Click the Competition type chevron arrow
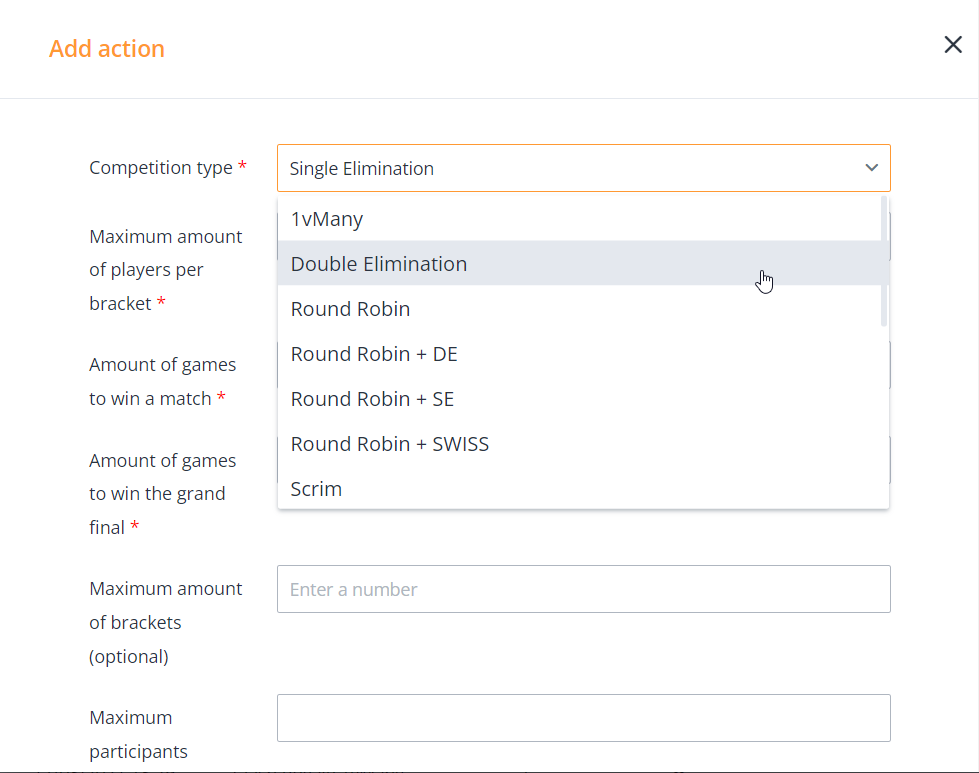This screenshot has width=979, height=773. pyautogui.click(x=871, y=168)
